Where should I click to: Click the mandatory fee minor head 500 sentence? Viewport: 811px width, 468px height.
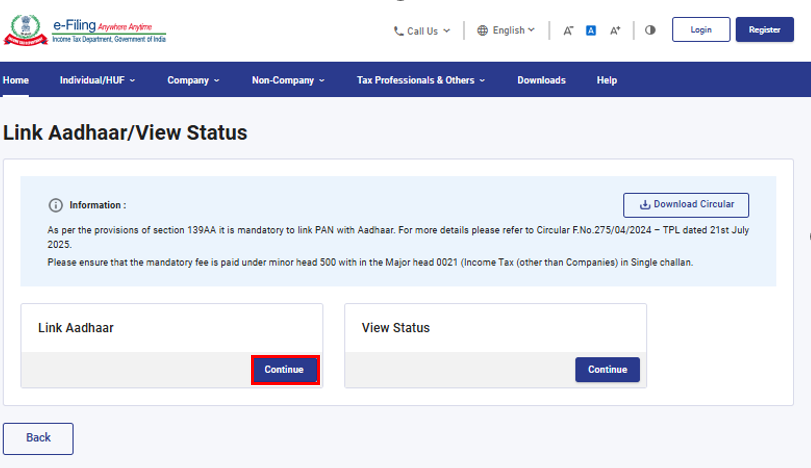pyautogui.click(x=370, y=263)
